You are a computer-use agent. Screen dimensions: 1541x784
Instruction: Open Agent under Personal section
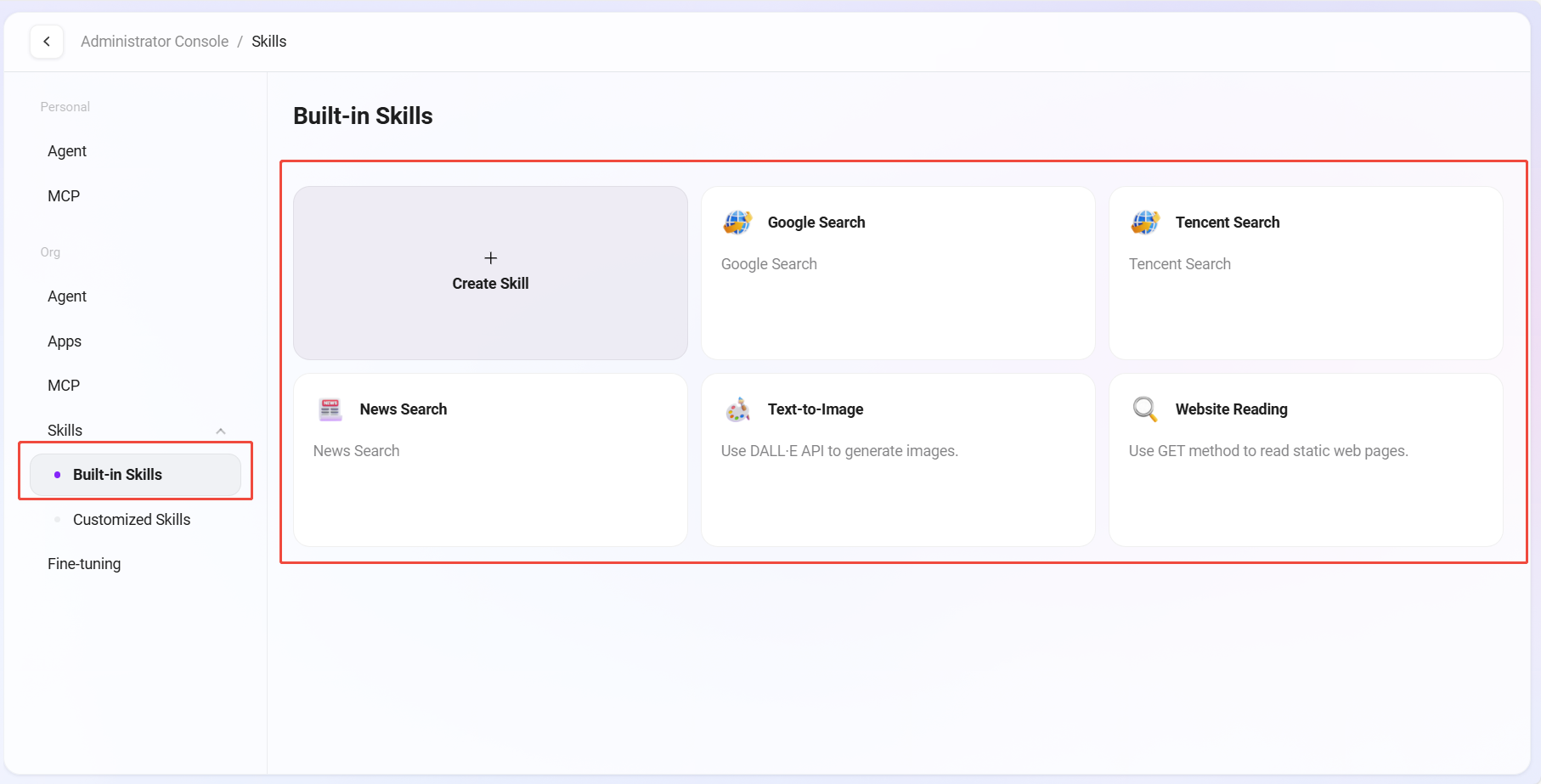[x=67, y=151]
